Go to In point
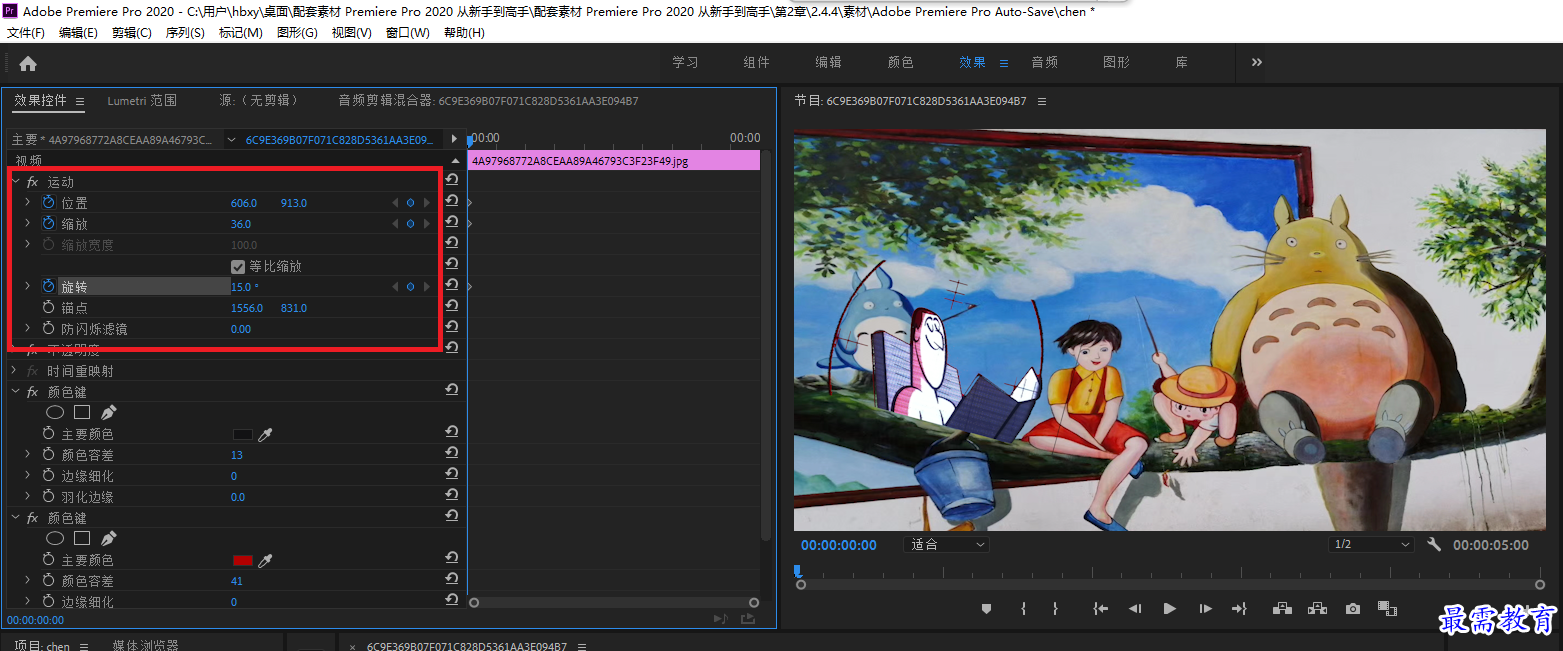 [x=1100, y=608]
